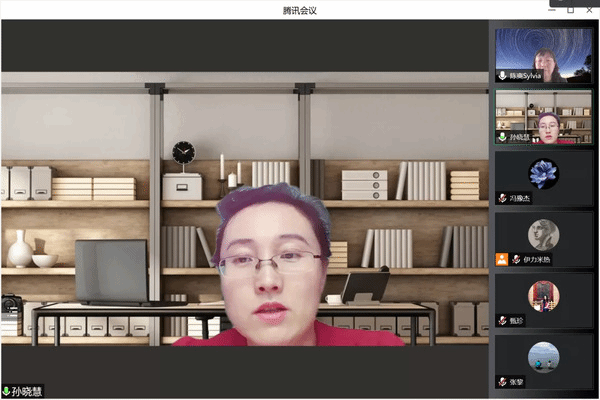This screenshot has width=600, height=400.
Task: Click the green mic icon in the main video's bottom-left
Action: pyautogui.click(x=6, y=392)
